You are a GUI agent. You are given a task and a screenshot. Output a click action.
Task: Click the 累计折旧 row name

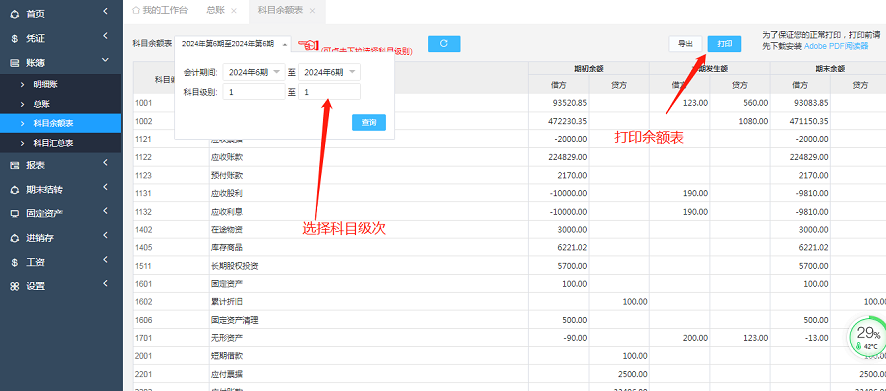click(227, 302)
